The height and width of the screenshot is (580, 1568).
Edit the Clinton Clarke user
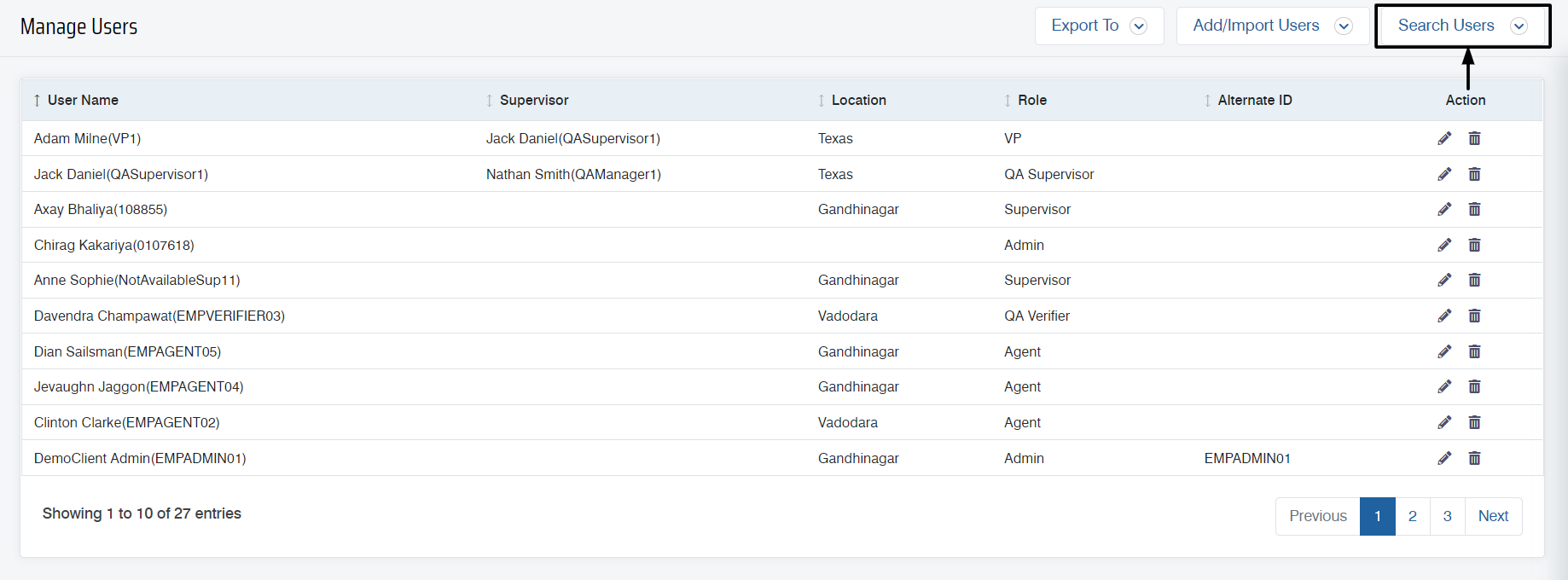coord(1444,422)
